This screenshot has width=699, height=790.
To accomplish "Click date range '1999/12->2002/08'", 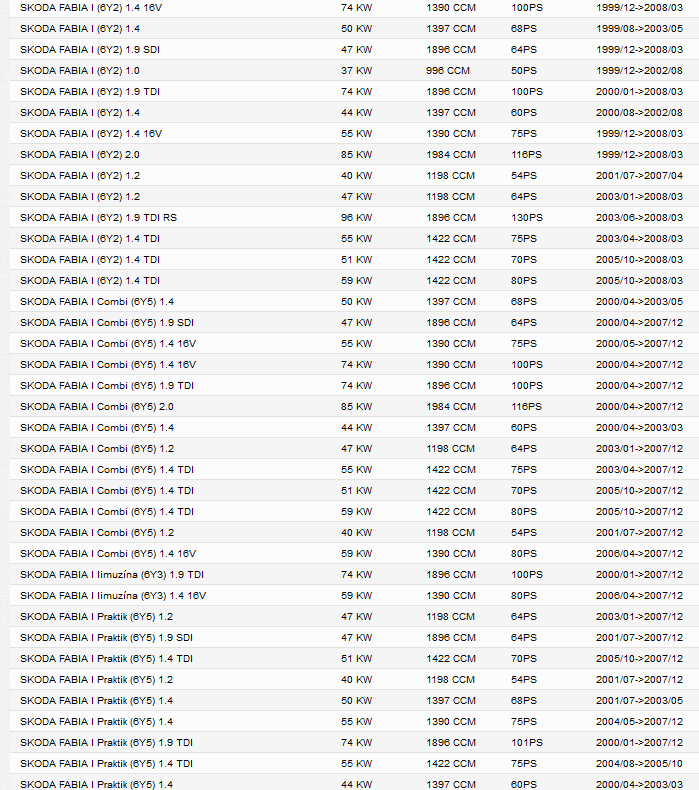I will click(639, 71).
